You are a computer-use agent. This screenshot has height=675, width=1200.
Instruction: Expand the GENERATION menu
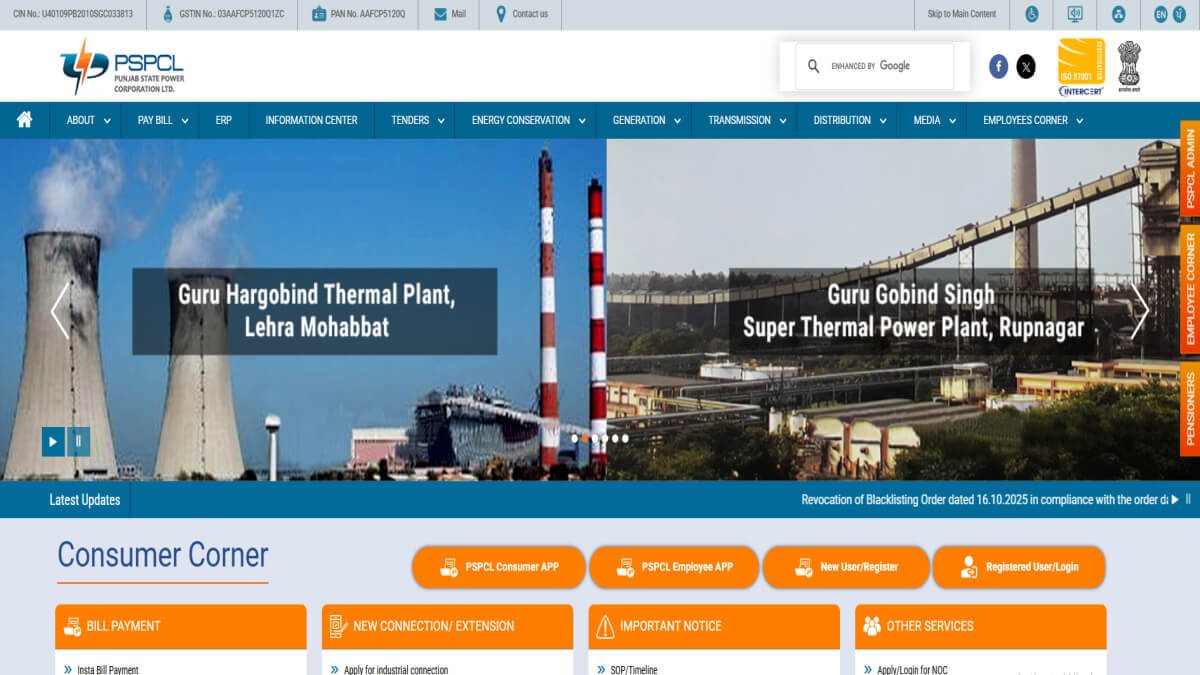[646, 120]
